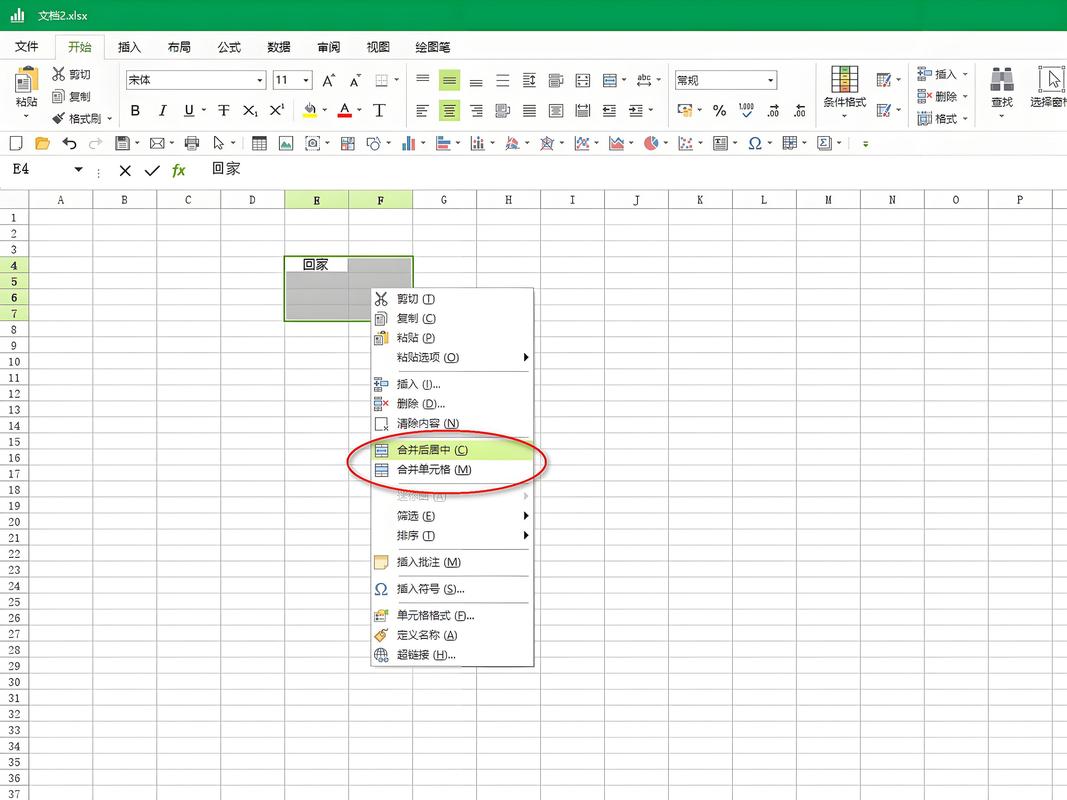1067x800 pixels.
Task: Switch to the 公式 ribbon tab
Action: pos(229,47)
